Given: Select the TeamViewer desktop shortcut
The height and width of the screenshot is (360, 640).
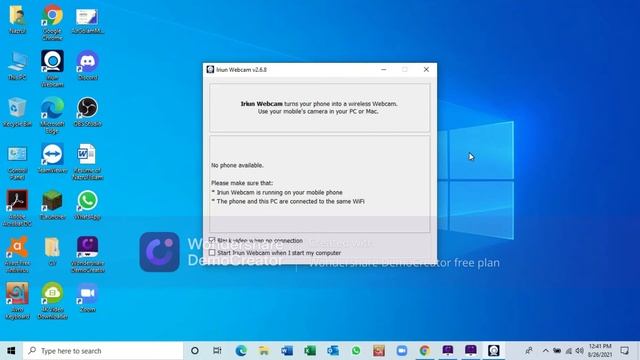Looking at the screenshot, I should pyautogui.click(x=52, y=158).
